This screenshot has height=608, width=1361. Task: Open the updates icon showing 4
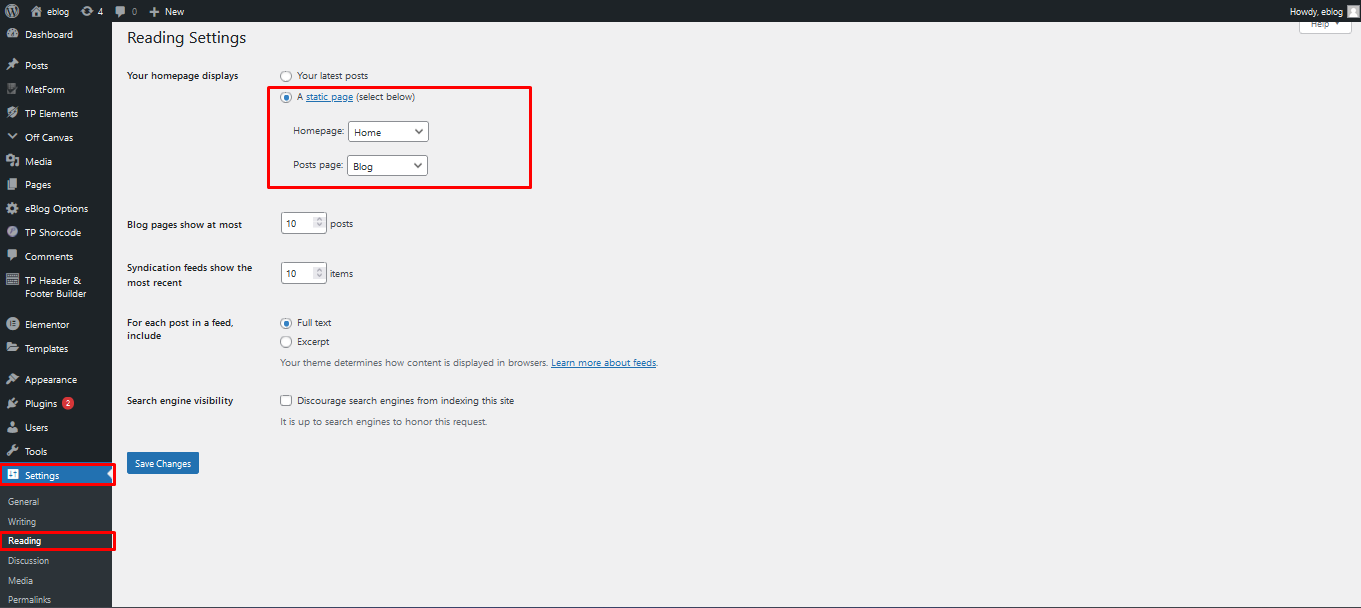pyautogui.click(x=87, y=11)
